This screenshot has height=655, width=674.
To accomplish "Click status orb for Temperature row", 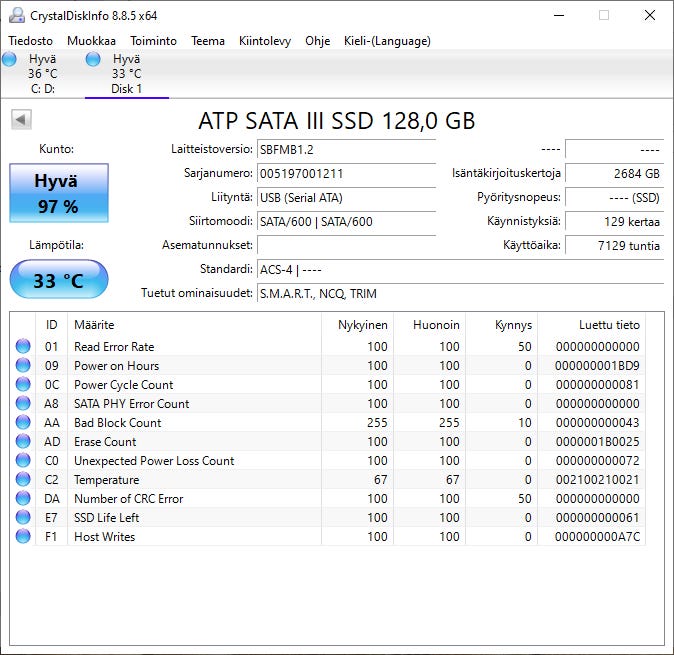I will pyautogui.click(x=23, y=480).
